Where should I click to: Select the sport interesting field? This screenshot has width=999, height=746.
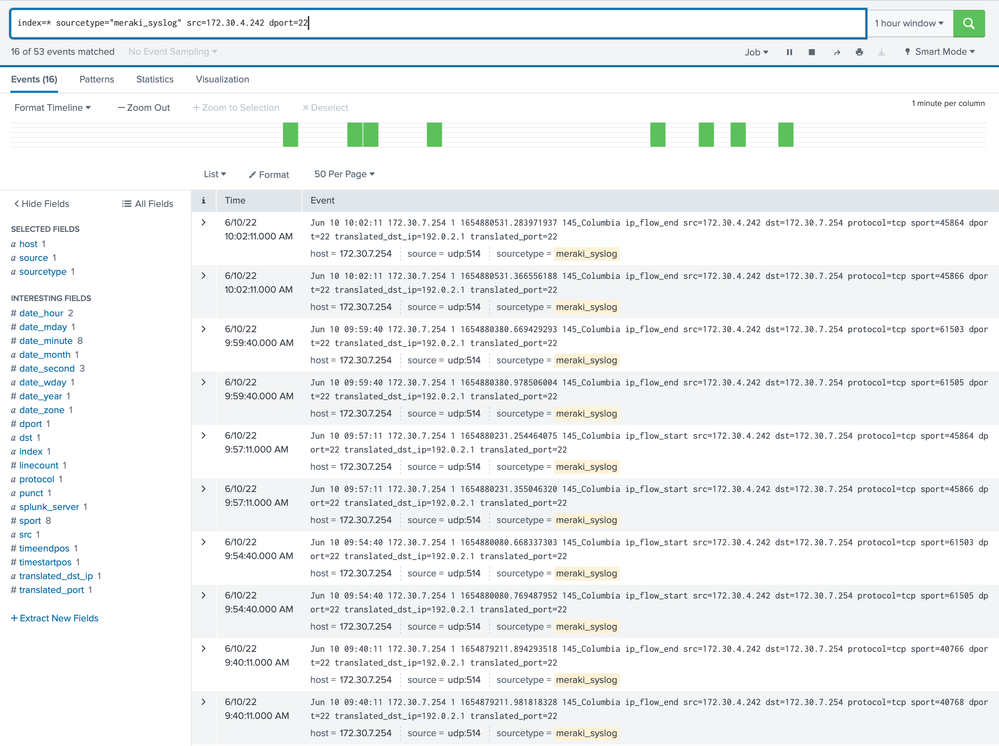[30, 521]
